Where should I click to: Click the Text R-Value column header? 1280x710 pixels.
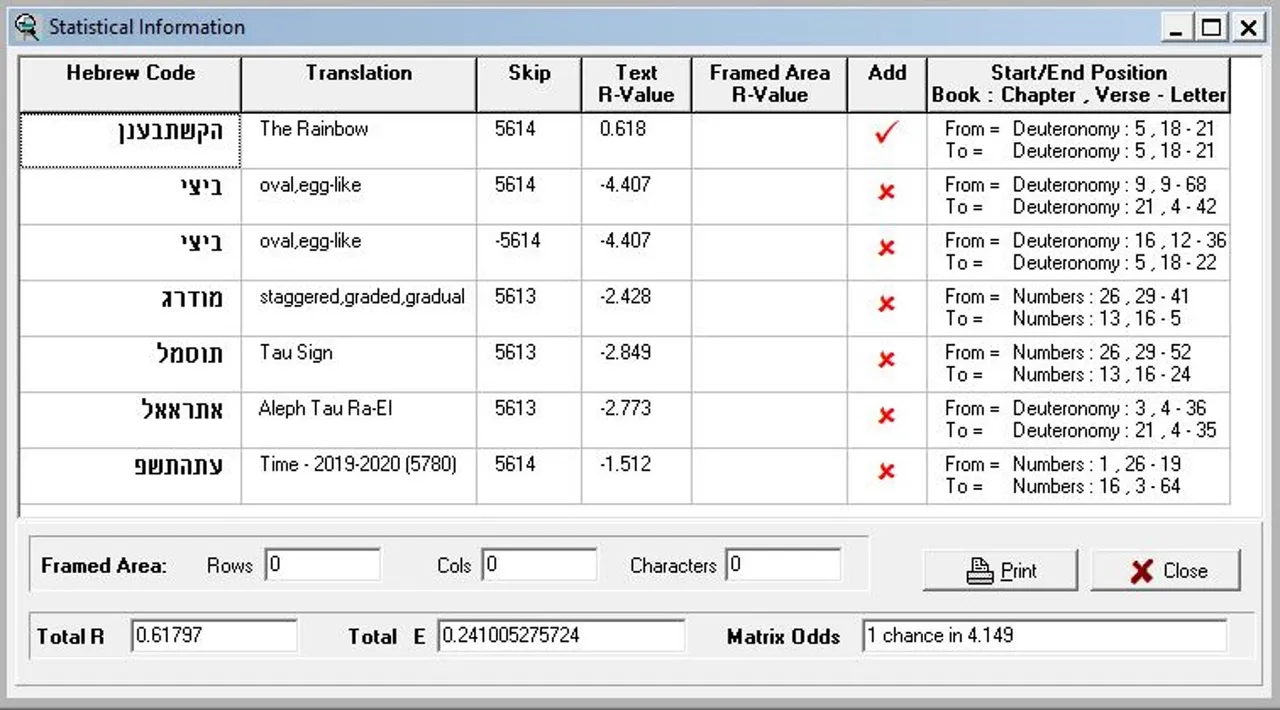pyautogui.click(x=636, y=84)
